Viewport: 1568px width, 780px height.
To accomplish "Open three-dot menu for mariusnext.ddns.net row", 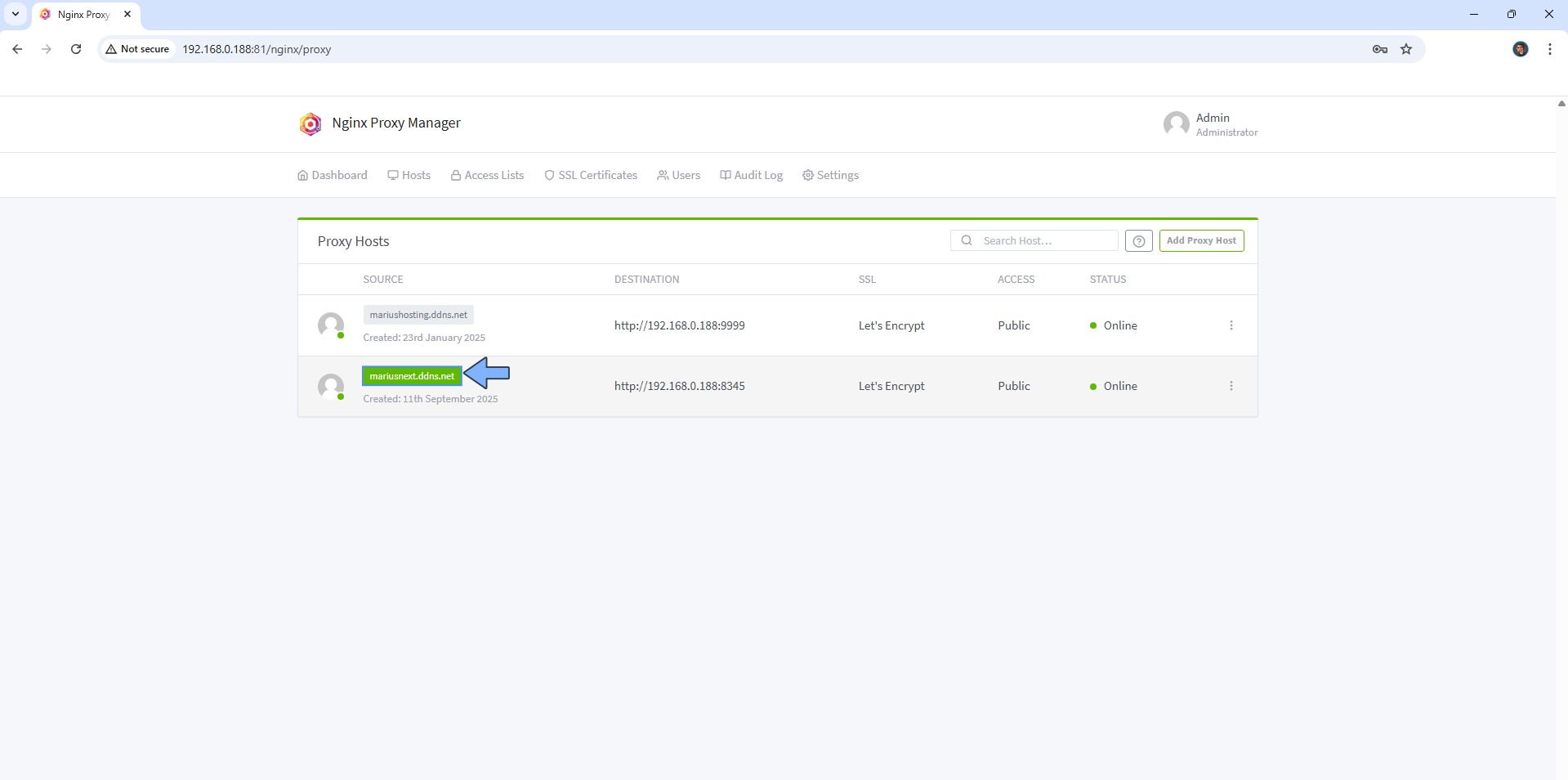I will click(x=1231, y=386).
